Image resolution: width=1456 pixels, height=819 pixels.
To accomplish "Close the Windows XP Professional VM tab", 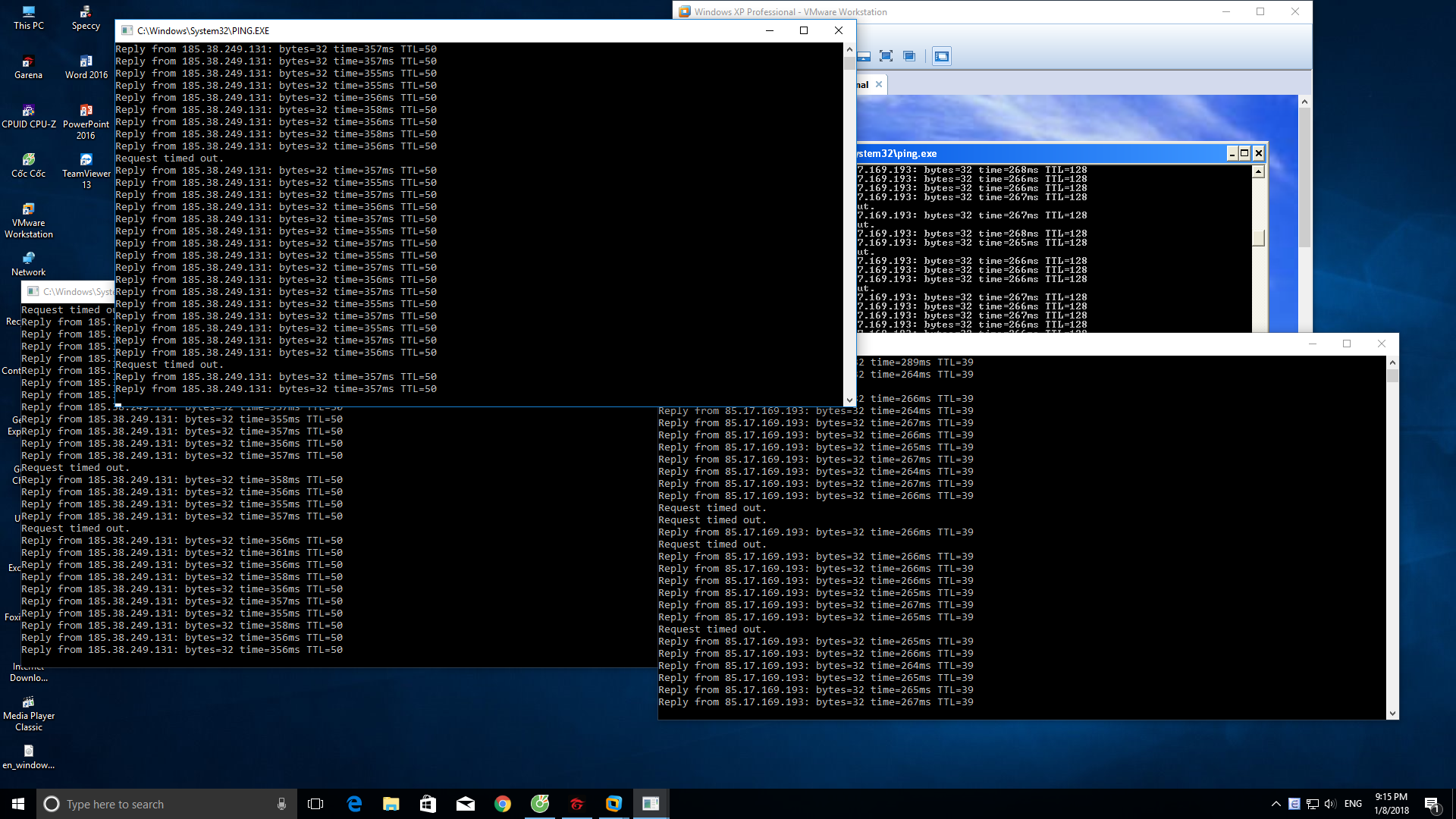I will (x=879, y=84).
